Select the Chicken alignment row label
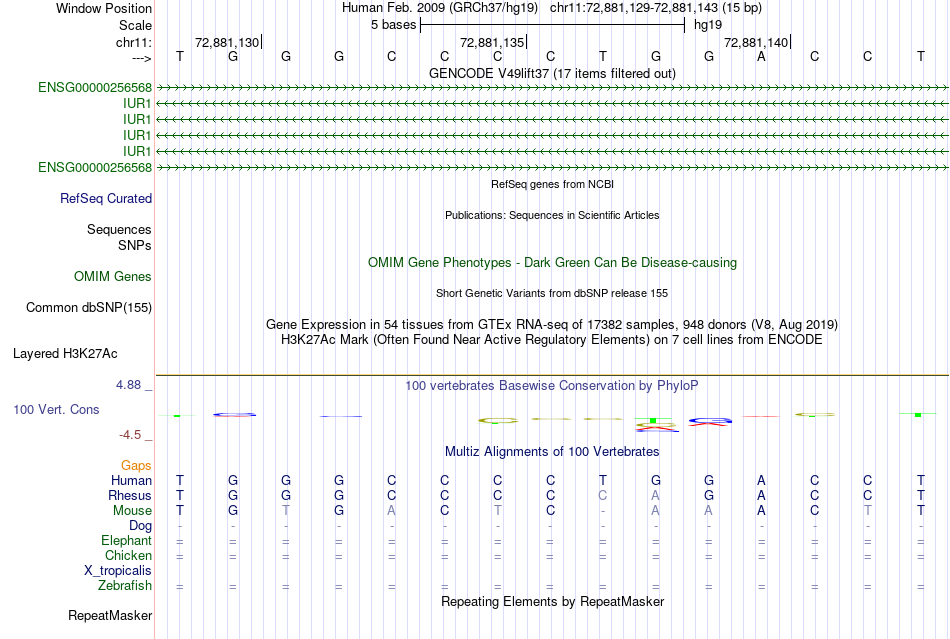 128,555
